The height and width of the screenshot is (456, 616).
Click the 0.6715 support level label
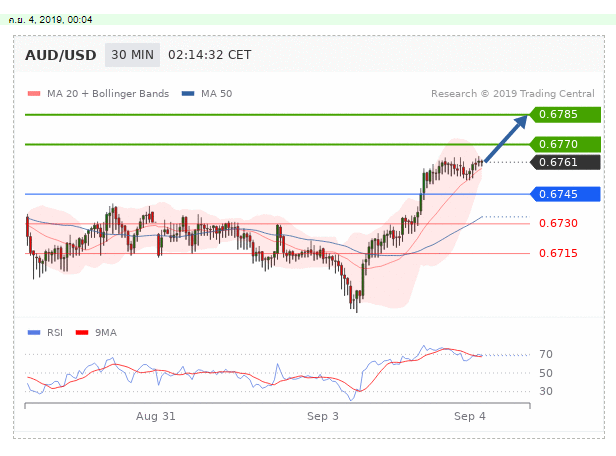pos(558,253)
